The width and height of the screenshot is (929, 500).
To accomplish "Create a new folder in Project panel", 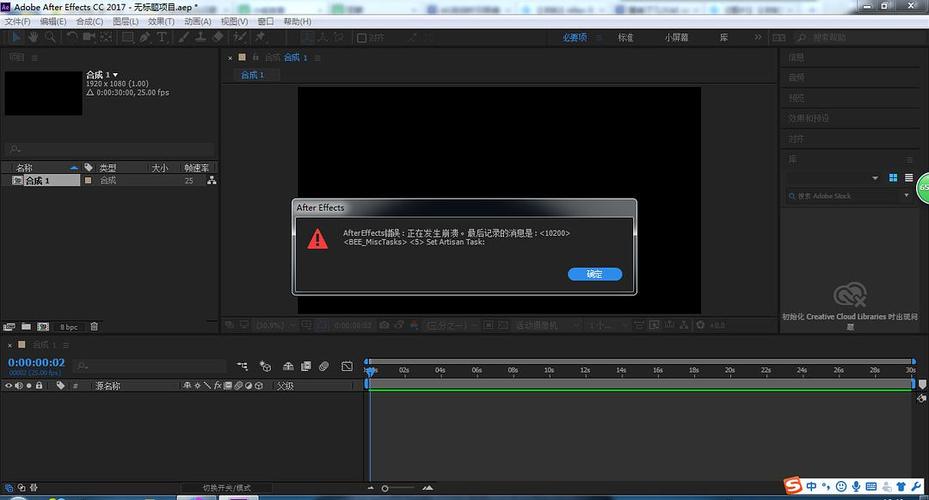I will point(25,326).
